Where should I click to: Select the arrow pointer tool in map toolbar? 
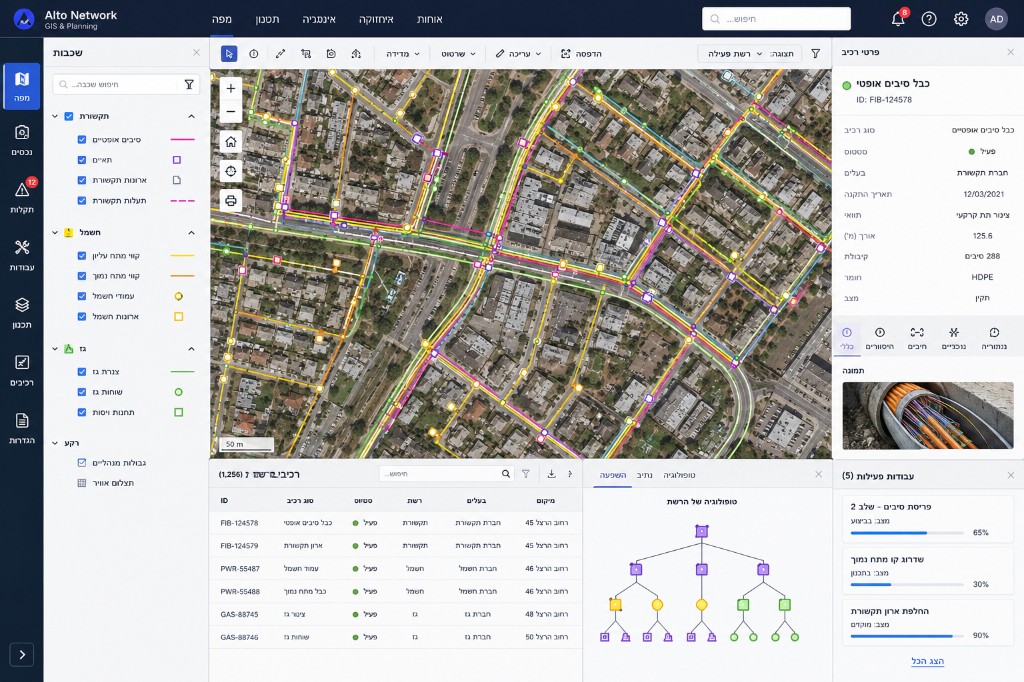coord(229,54)
